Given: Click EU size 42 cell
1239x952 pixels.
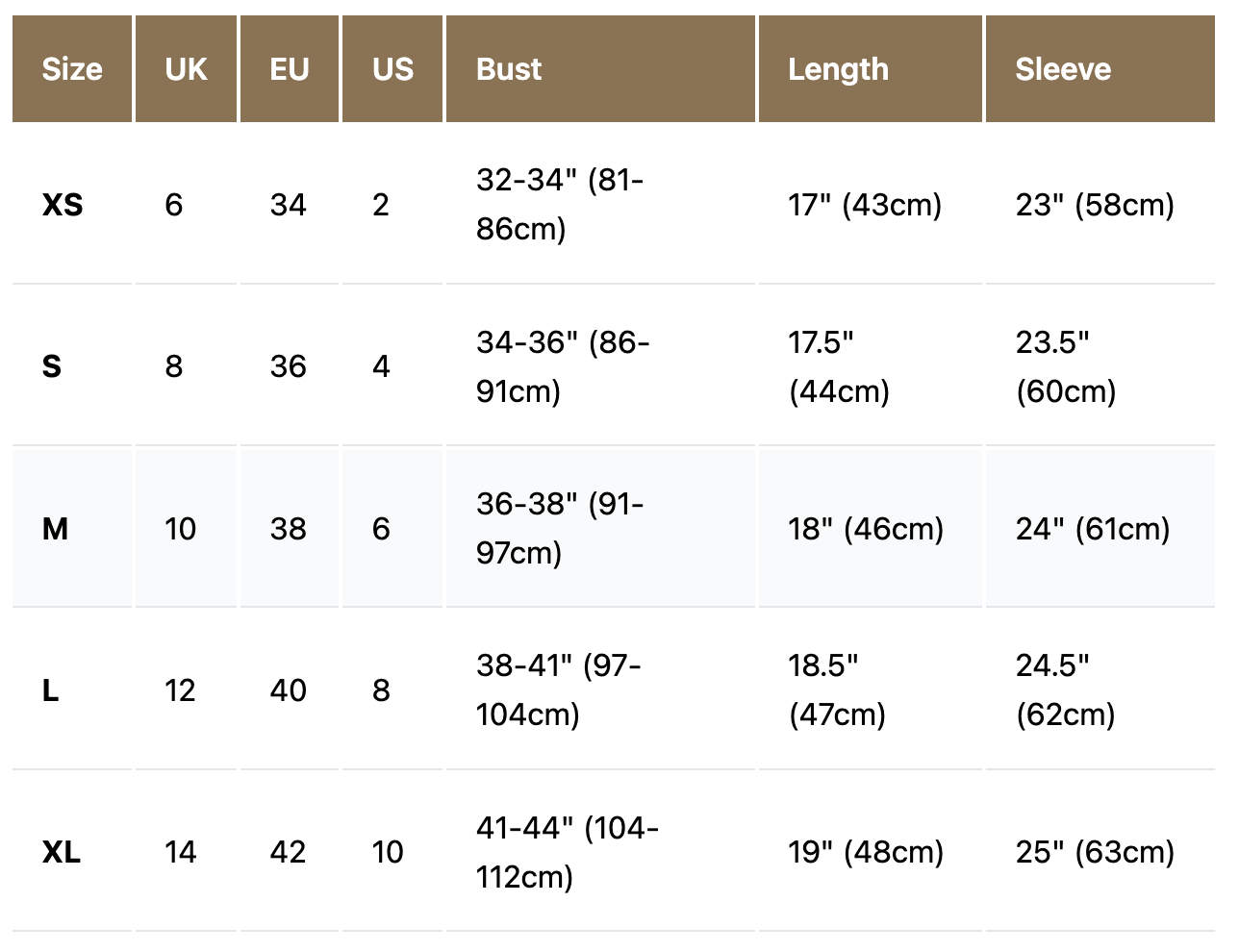Looking at the screenshot, I should click(288, 852).
